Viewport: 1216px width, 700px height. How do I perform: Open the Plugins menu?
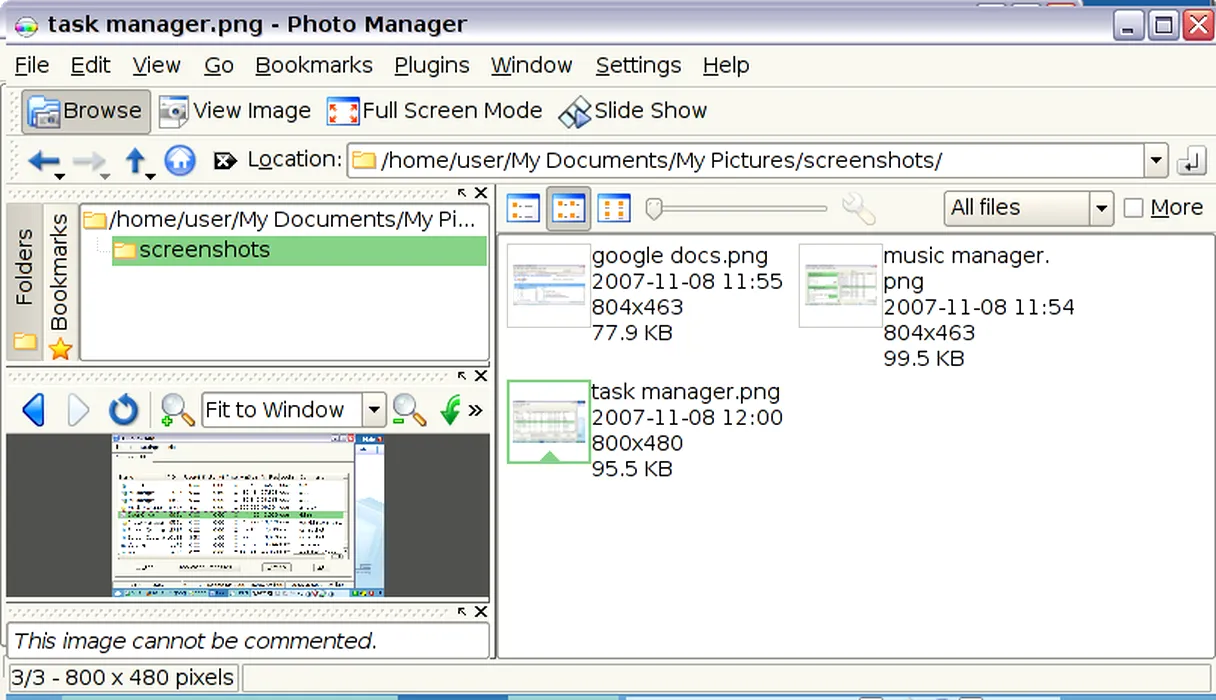[431, 65]
